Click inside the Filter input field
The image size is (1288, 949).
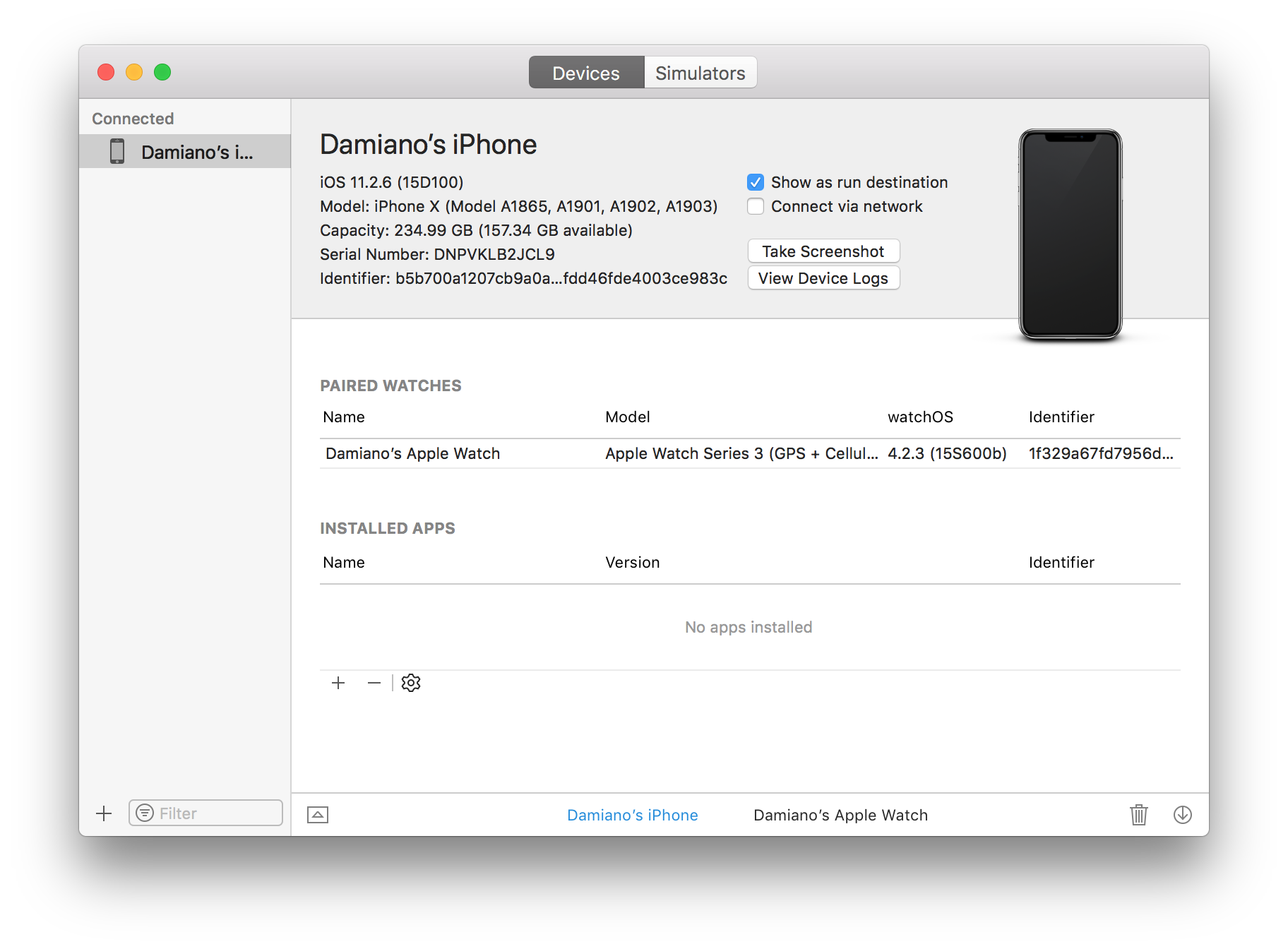(x=212, y=813)
